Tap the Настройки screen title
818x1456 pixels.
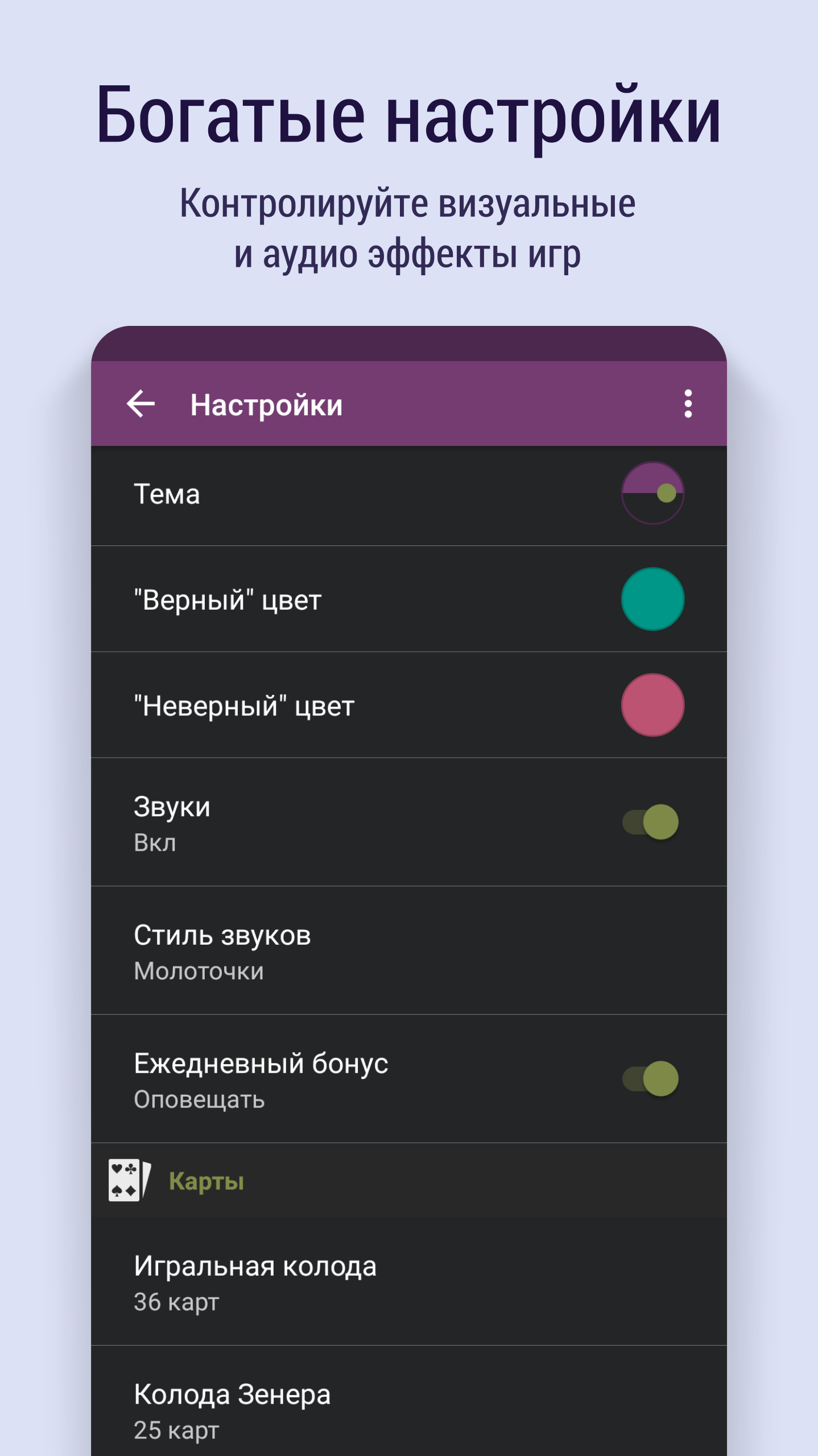pyautogui.click(x=266, y=406)
